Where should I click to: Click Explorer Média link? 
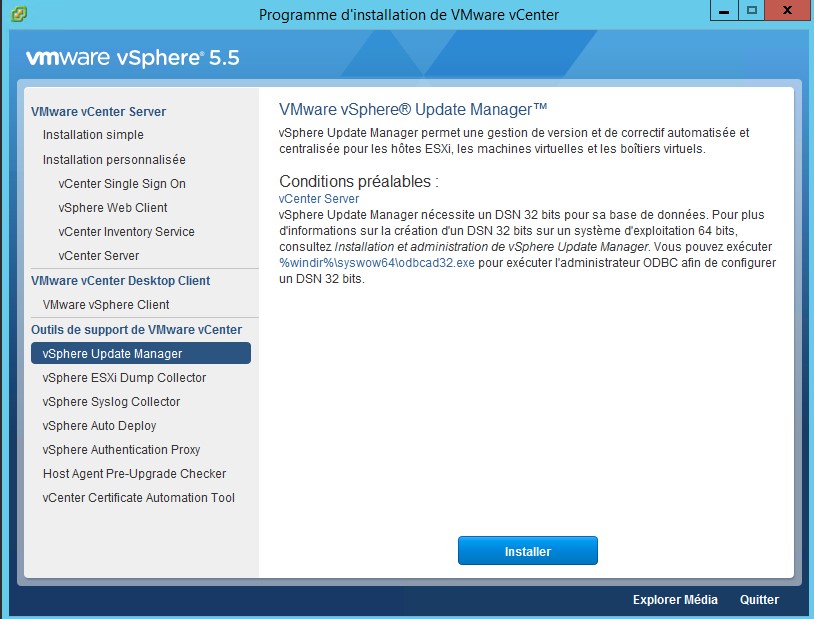[x=675, y=600]
